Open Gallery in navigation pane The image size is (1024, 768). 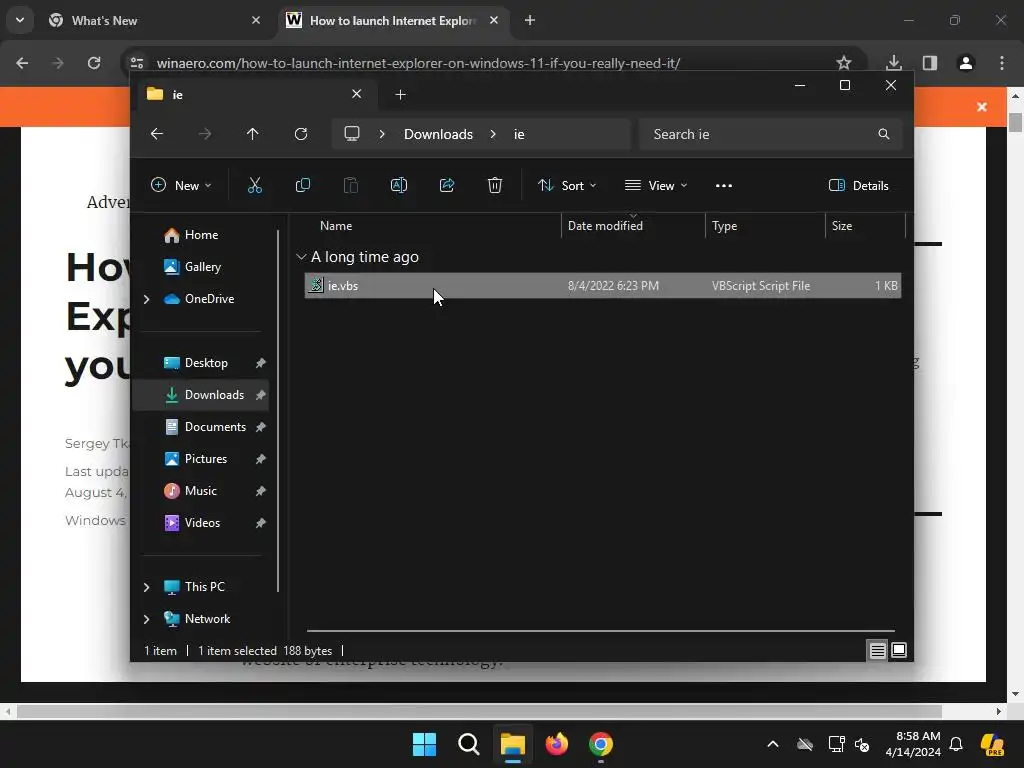click(x=201, y=267)
